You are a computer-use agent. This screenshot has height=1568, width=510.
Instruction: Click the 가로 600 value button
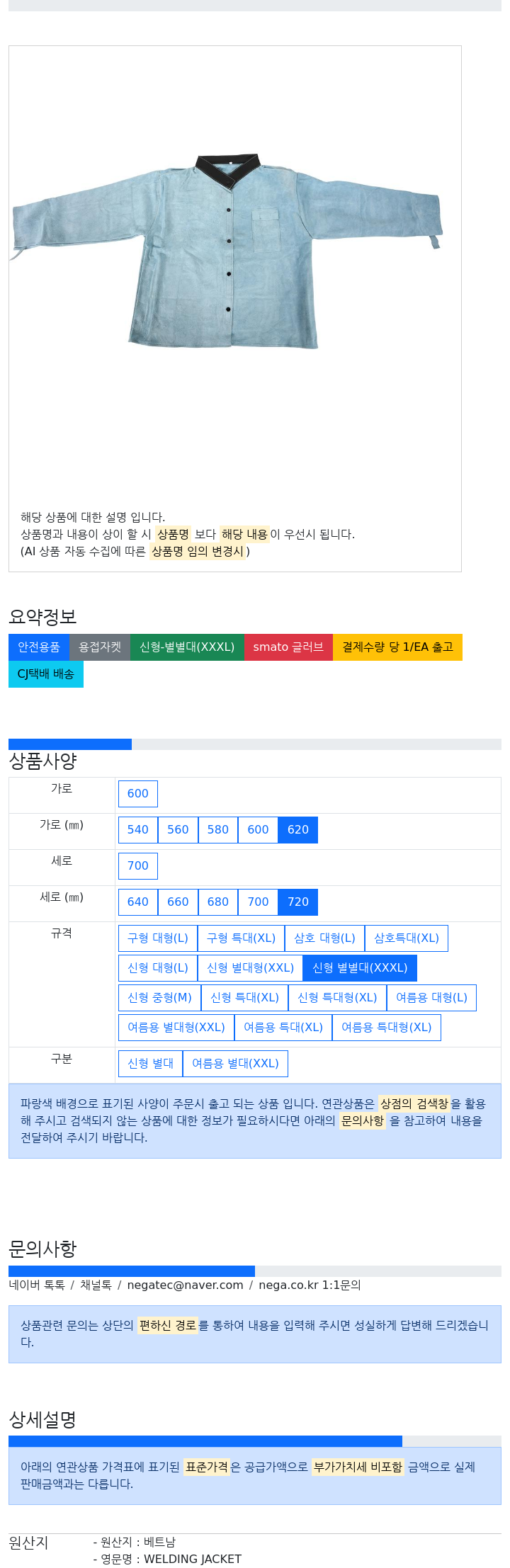138,794
